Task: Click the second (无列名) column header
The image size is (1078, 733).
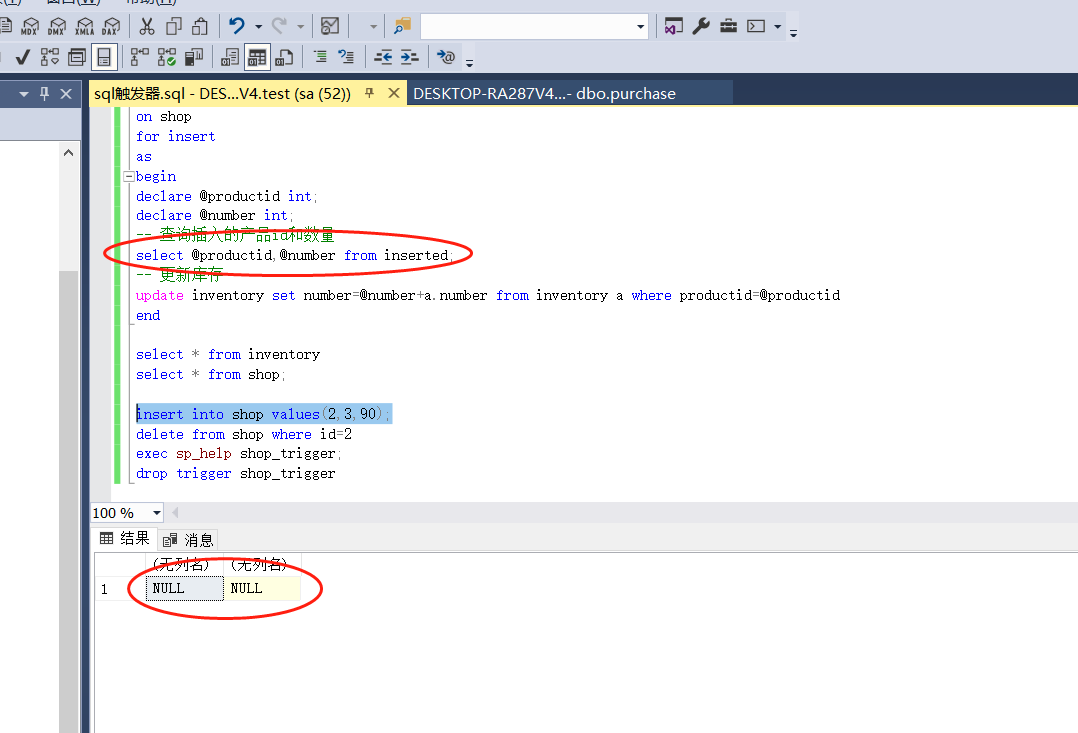Action: point(263,565)
